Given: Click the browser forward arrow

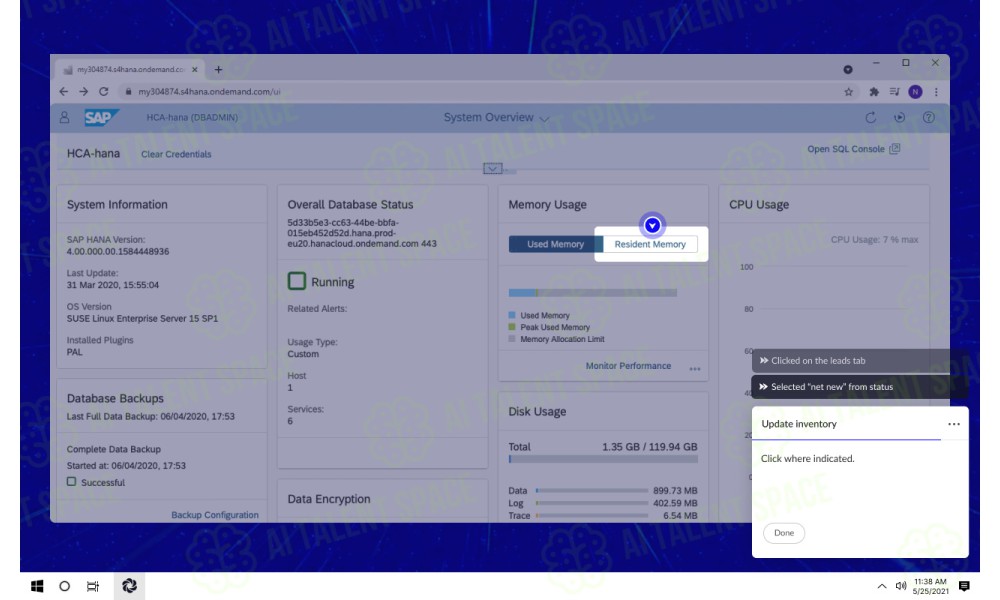Looking at the screenshot, I should 84,92.
